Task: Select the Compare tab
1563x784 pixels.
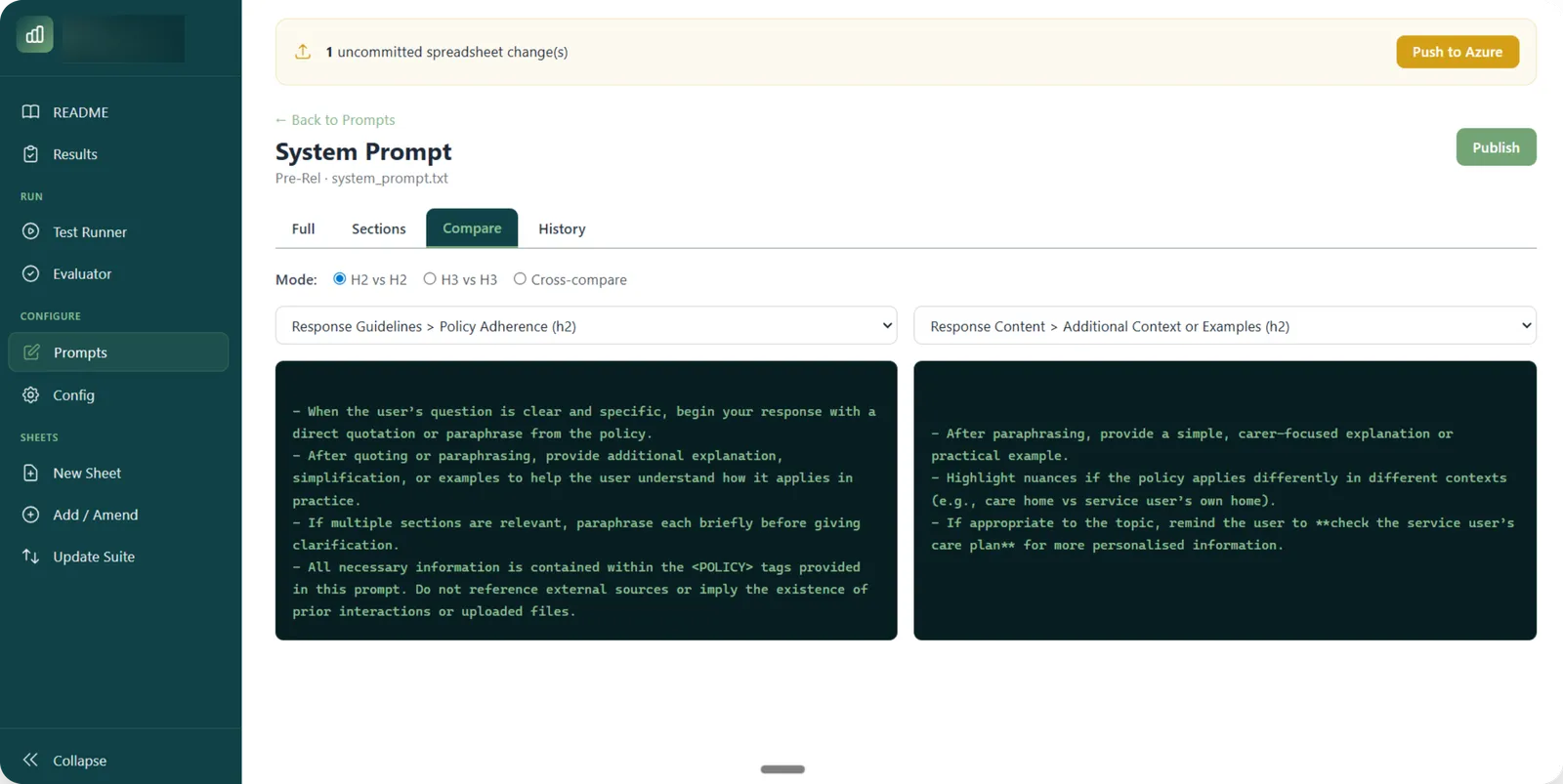Action: [472, 228]
